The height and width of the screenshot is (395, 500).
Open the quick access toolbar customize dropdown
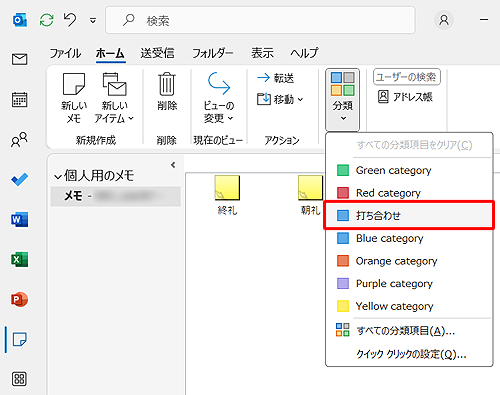point(93,21)
